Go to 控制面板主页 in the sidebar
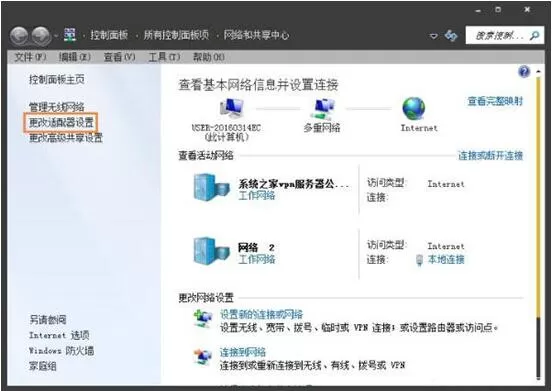 57,80
